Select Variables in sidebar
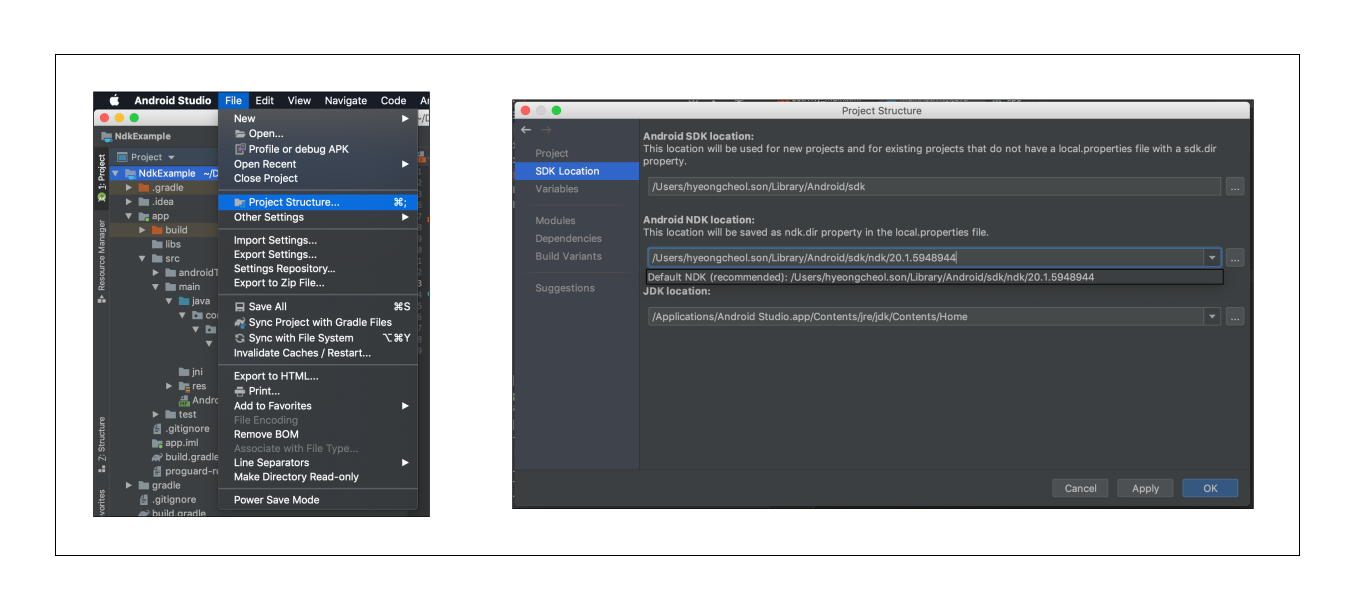1355x612 pixels. 557,189
